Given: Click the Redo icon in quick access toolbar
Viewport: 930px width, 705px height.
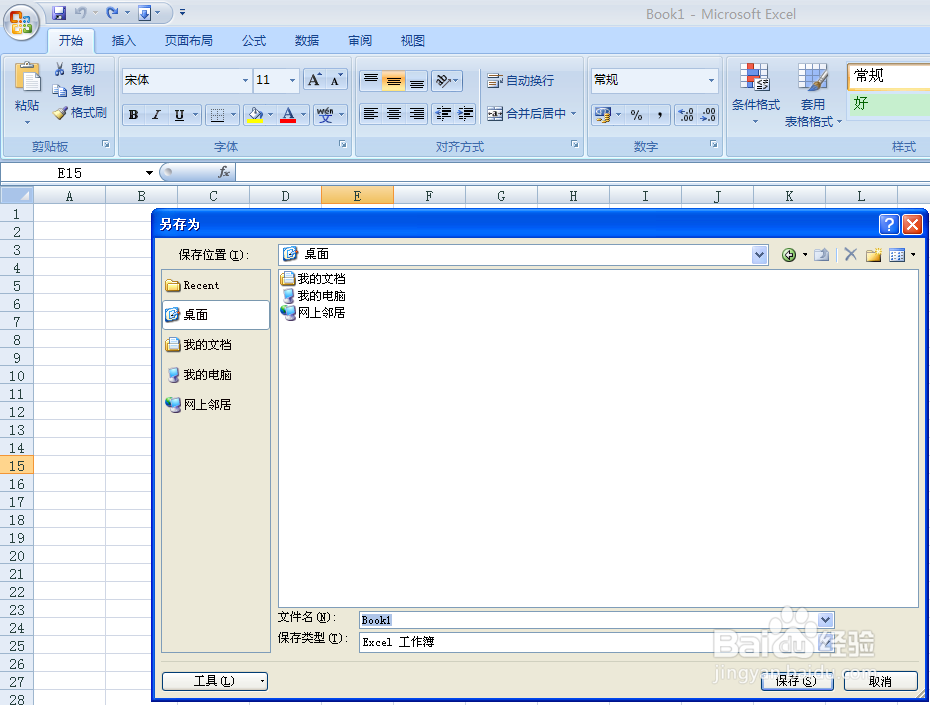Looking at the screenshot, I should [x=112, y=12].
